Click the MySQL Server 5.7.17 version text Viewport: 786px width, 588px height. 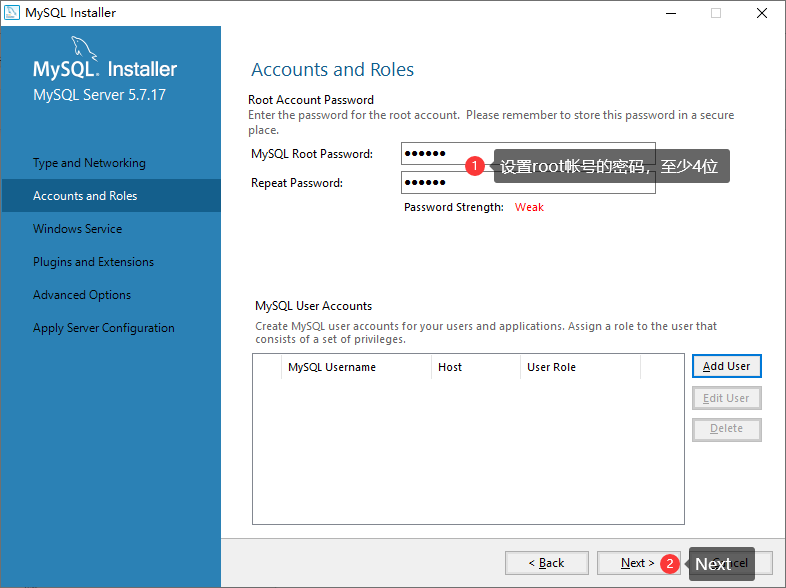(99, 95)
